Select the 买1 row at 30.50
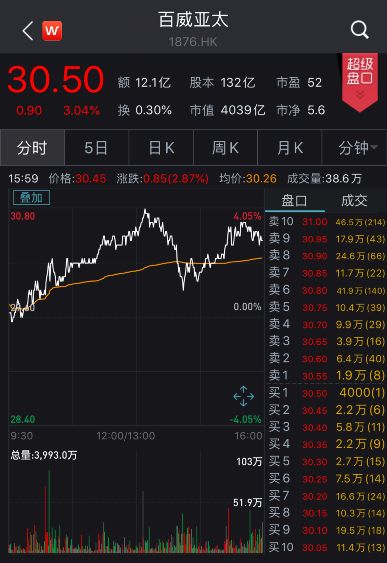 point(327,393)
